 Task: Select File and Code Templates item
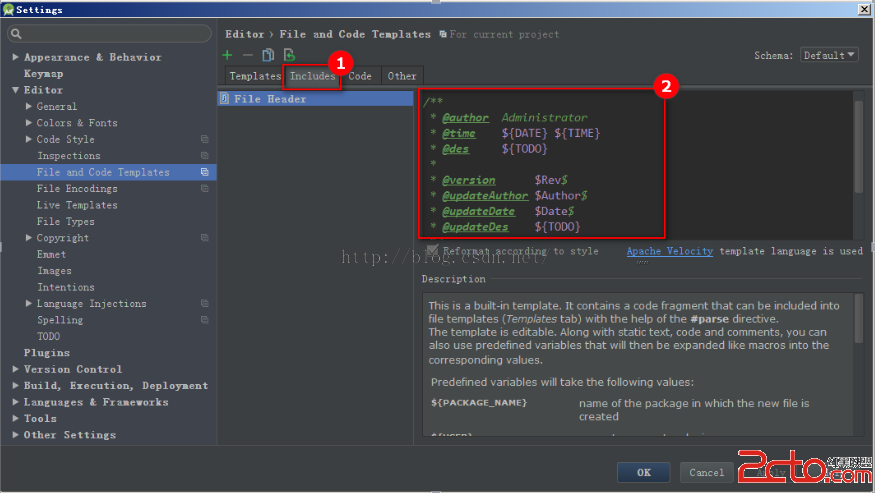[x=108, y=172]
